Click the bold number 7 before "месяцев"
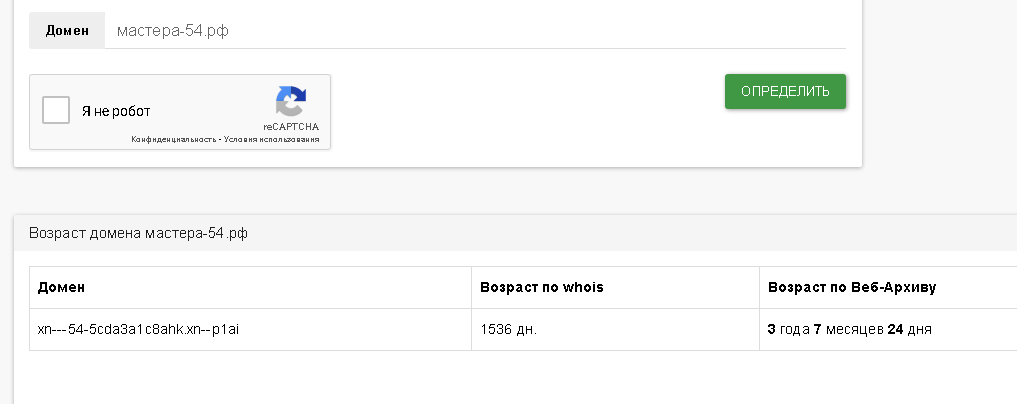This screenshot has height=404, width=1017. (818, 329)
